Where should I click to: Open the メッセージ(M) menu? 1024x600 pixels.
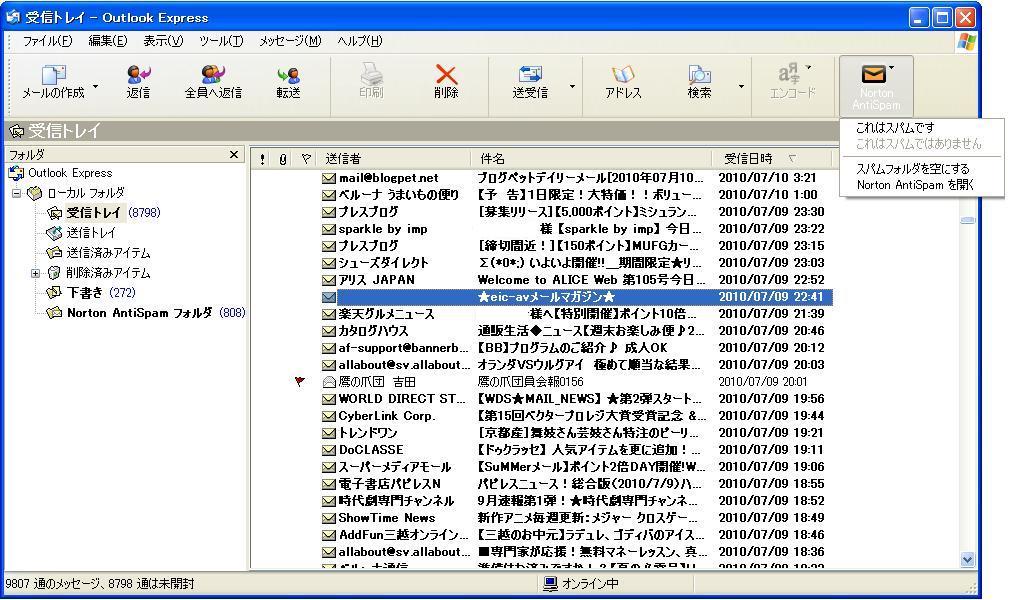pyautogui.click(x=290, y=41)
